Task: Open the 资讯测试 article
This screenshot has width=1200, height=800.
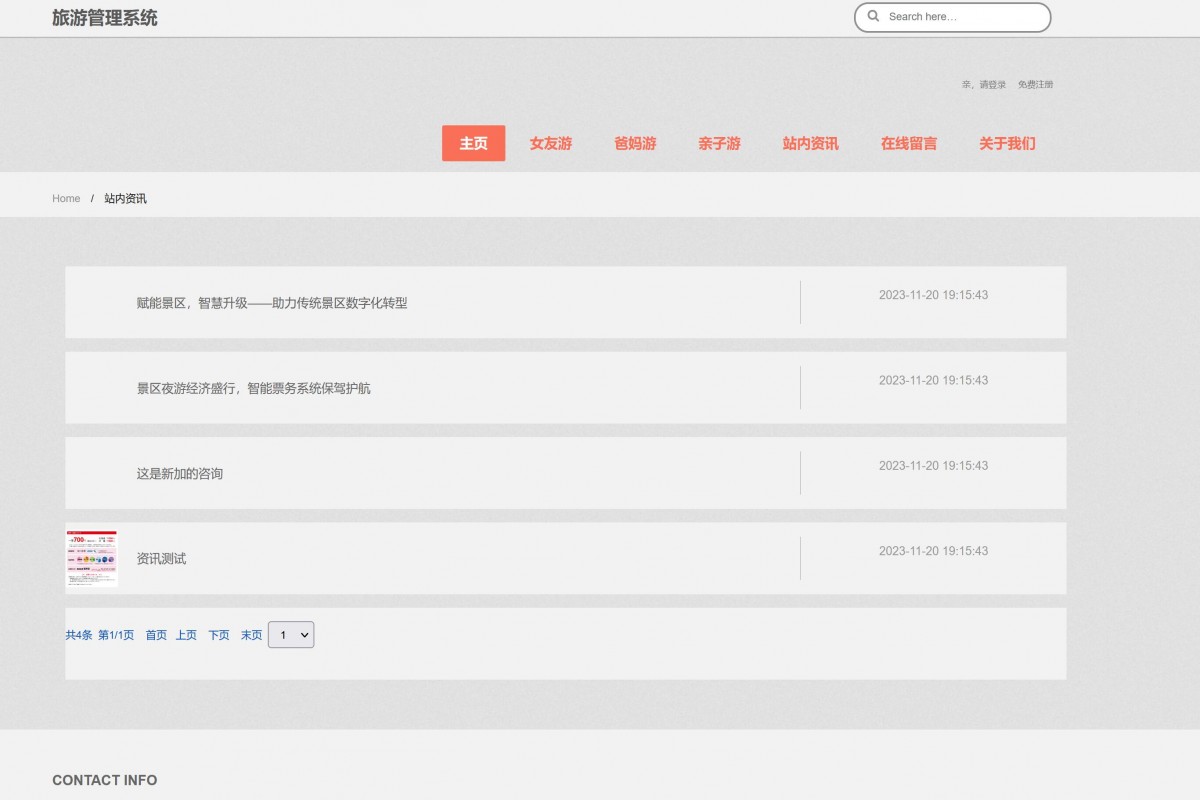Action: (160, 558)
